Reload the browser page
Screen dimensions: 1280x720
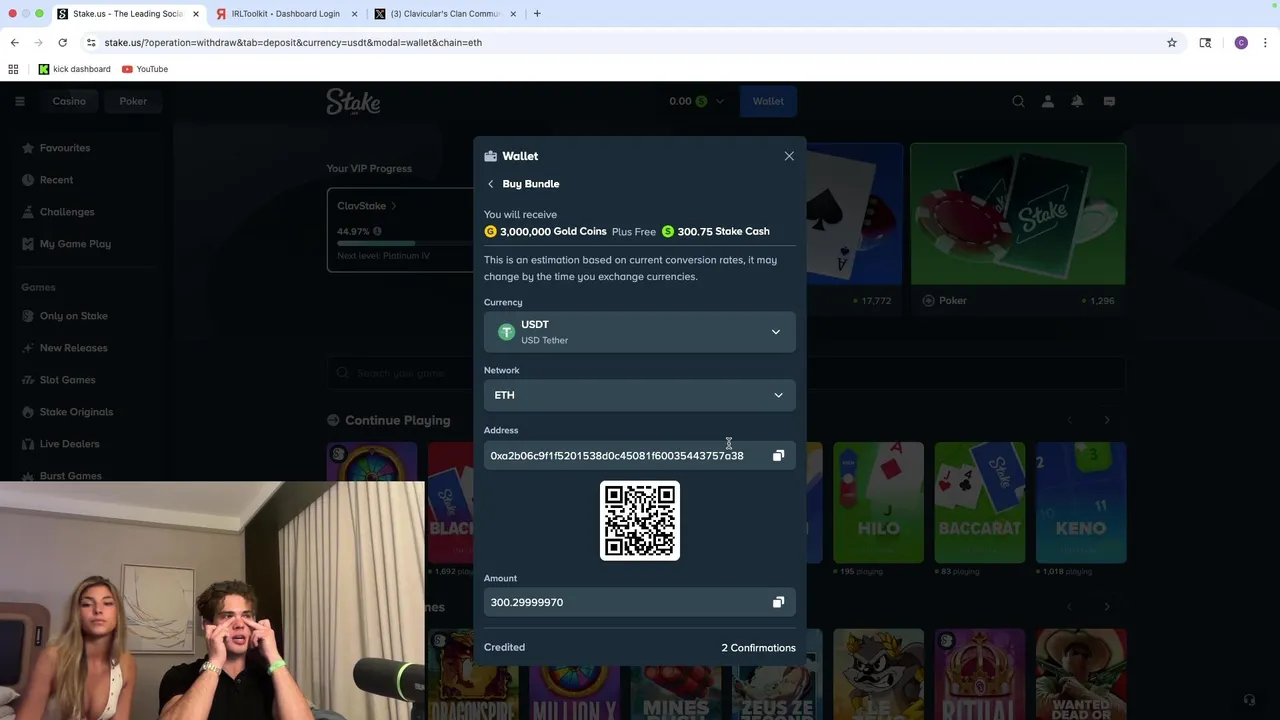(62, 43)
